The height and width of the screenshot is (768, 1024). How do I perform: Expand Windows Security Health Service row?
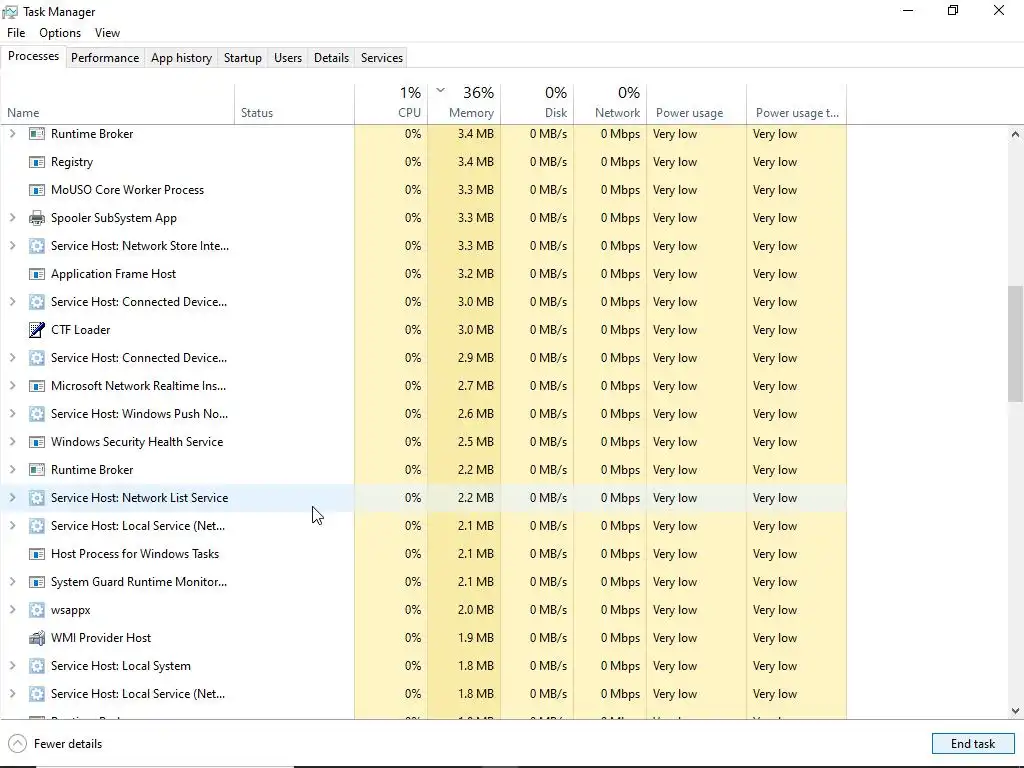point(12,442)
